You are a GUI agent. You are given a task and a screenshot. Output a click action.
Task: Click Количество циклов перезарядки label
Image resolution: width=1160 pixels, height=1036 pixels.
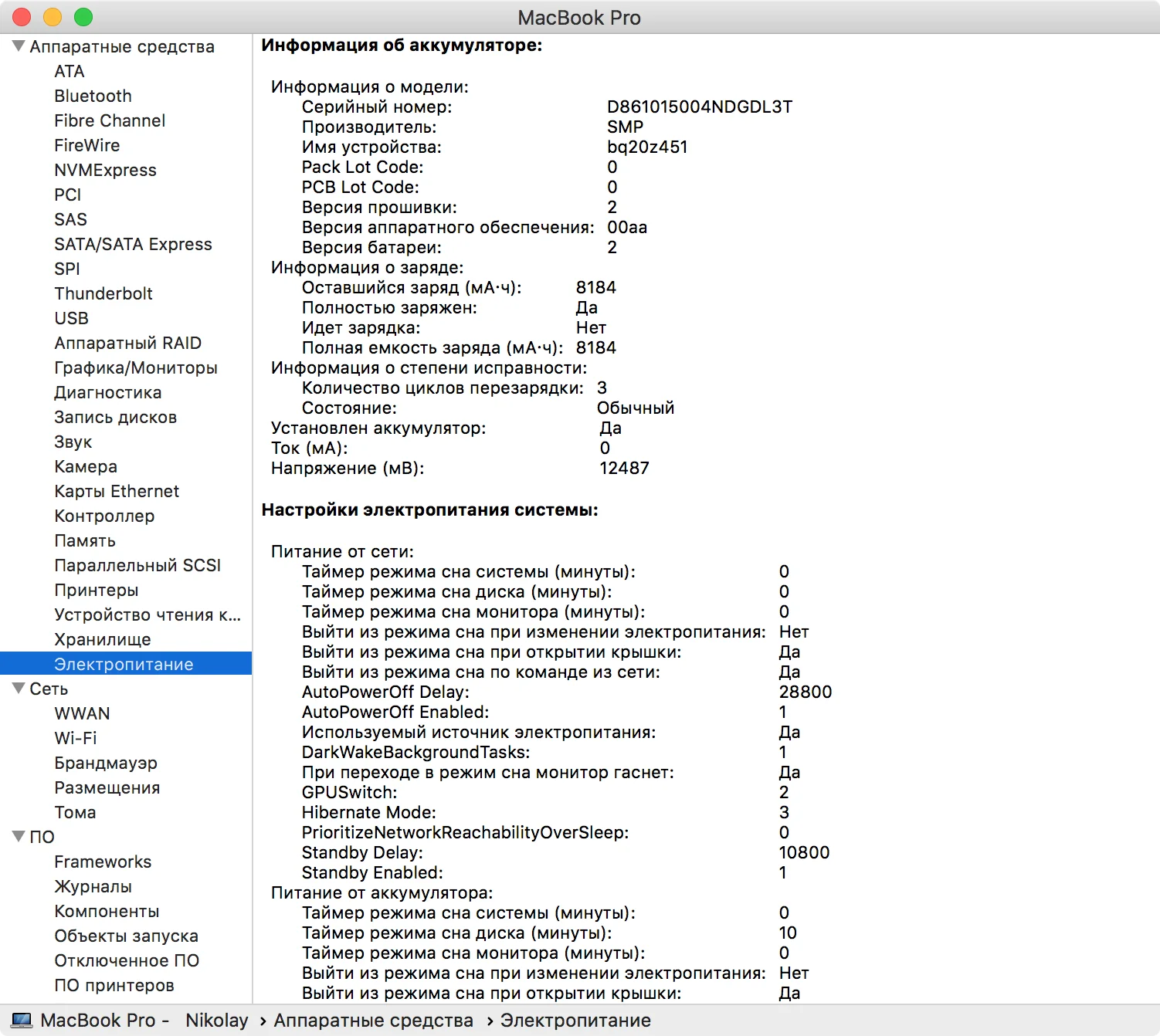tap(443, 388)
